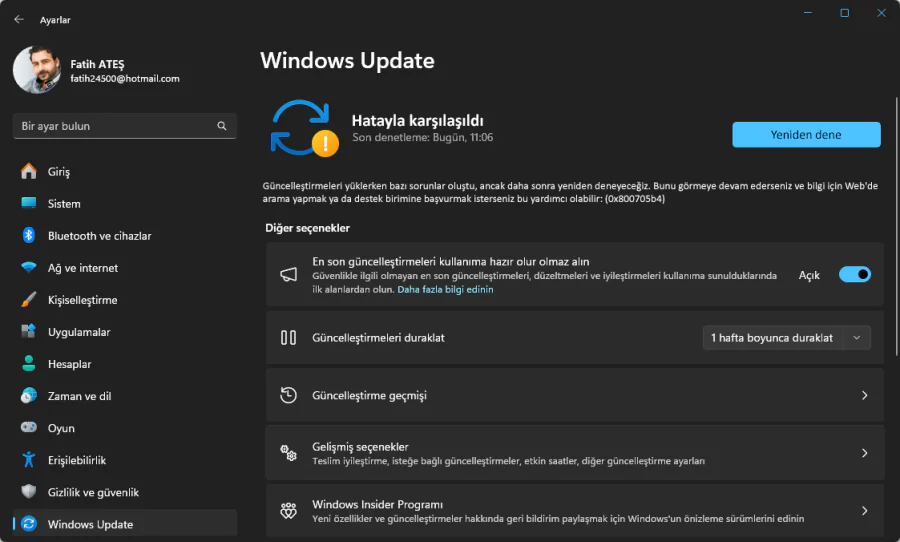This screenshot has height=542, width=900.
Task: Select '1 hafta boyunca duraklat' button
Action: pyautogui.click(x=772, y=338)
